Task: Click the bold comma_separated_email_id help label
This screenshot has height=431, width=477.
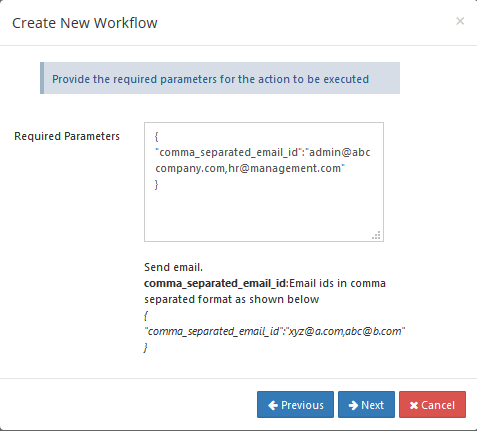Action: pos(215,283)
